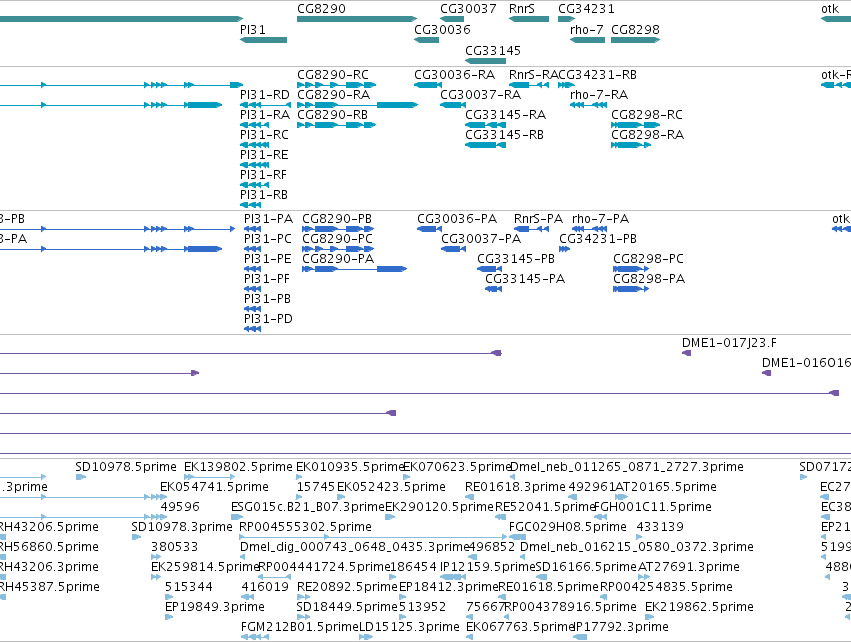Viewport: 851px width, 642px height.
Task: Select the PI31-PC protein label
Action: (268, 239)
